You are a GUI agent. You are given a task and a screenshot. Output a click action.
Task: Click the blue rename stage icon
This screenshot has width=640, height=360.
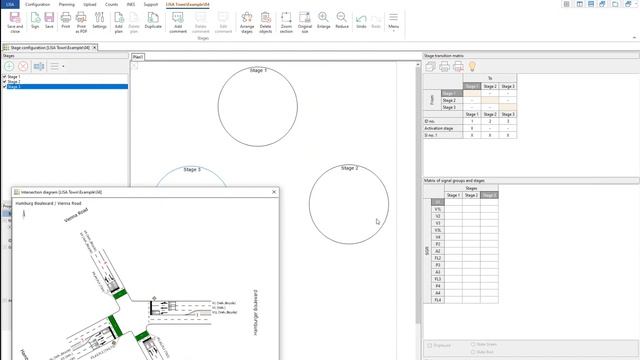click(39, 66)
